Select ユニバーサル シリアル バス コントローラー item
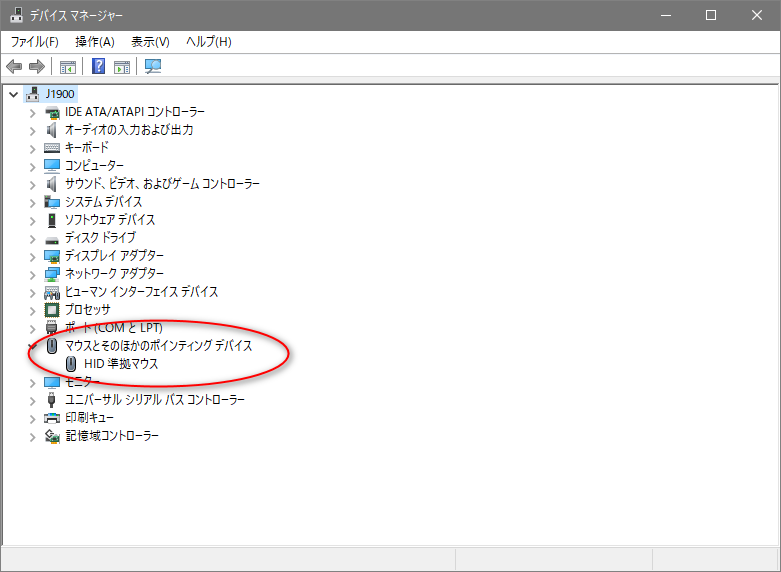Screen dimensions: 781x572 pos(154,400)
